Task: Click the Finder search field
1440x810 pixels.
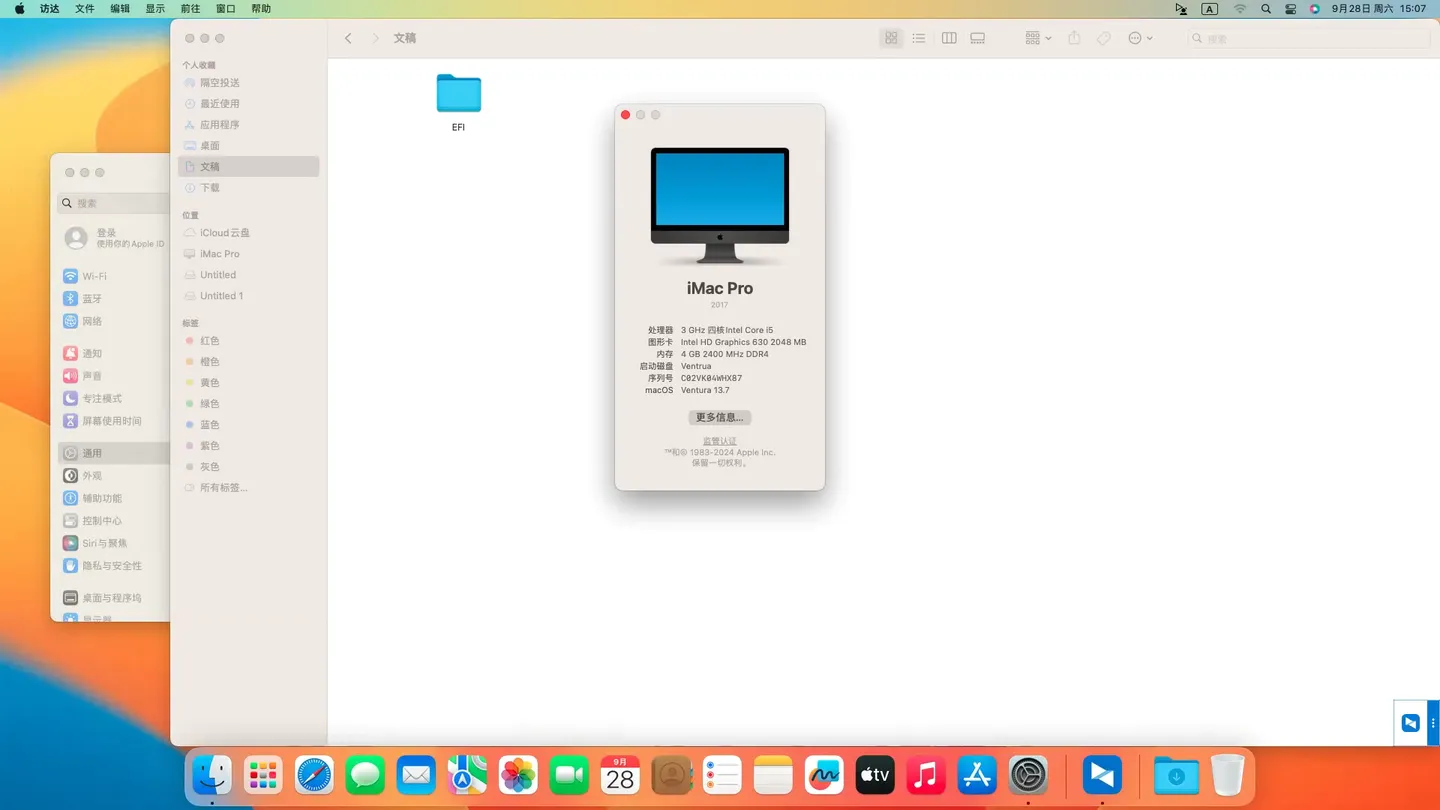Action: click(x=1308, y=38)
